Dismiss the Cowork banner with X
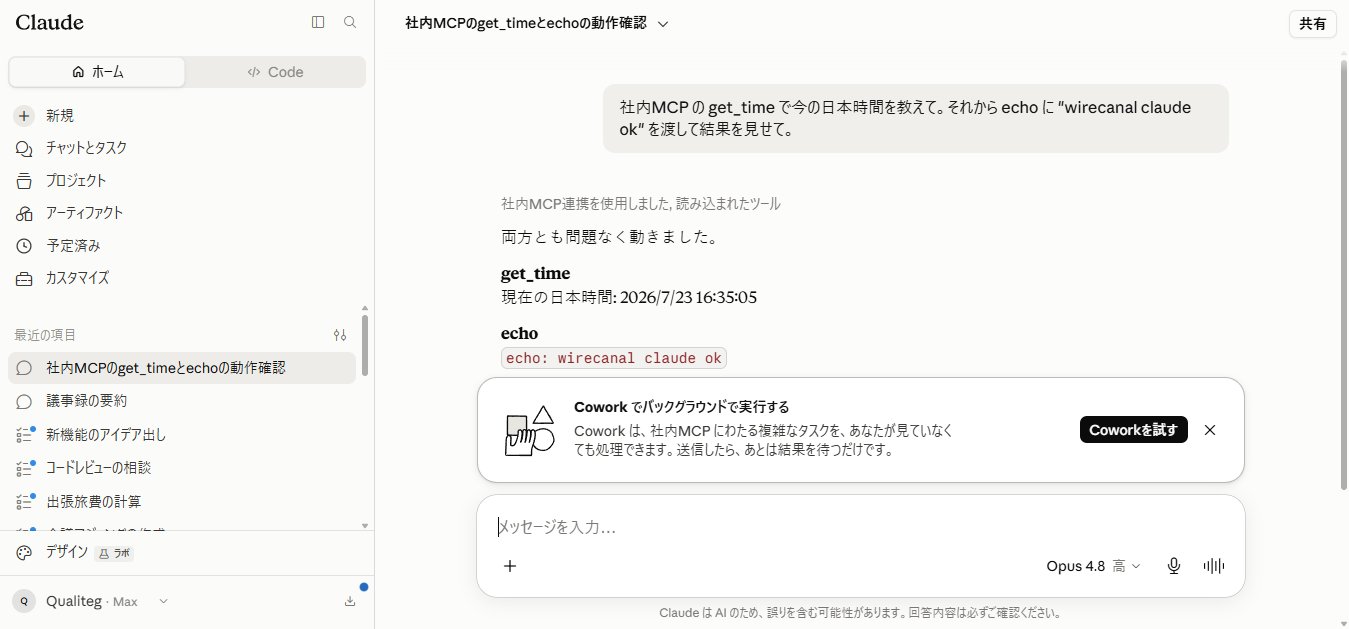Viewport: 1349px width, 629px height. click(x=1210, y=430)
